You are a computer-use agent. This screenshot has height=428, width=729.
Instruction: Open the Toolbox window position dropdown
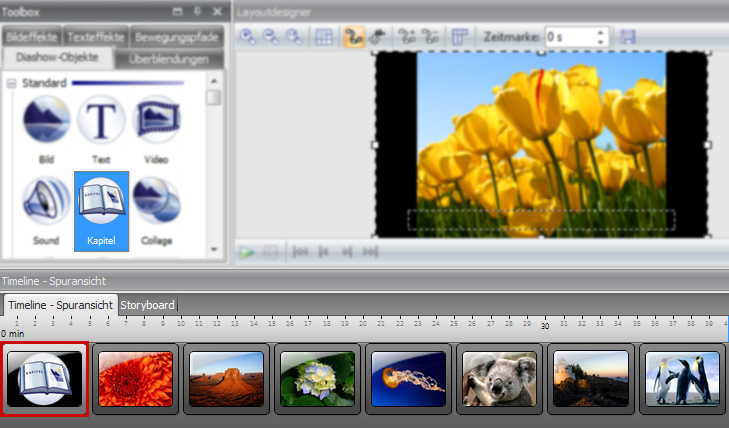177,11
